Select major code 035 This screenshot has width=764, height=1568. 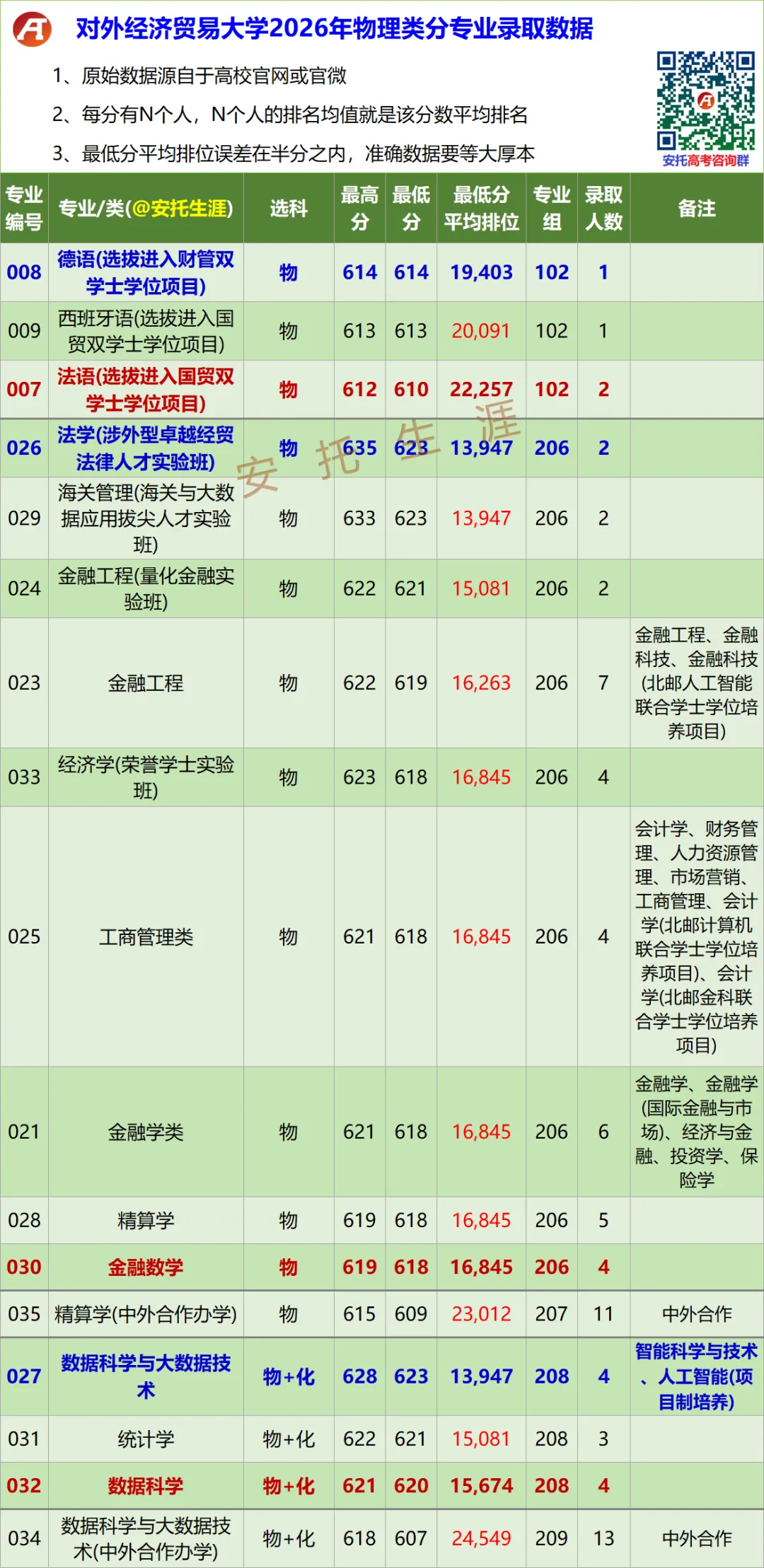pos(24,1314)
